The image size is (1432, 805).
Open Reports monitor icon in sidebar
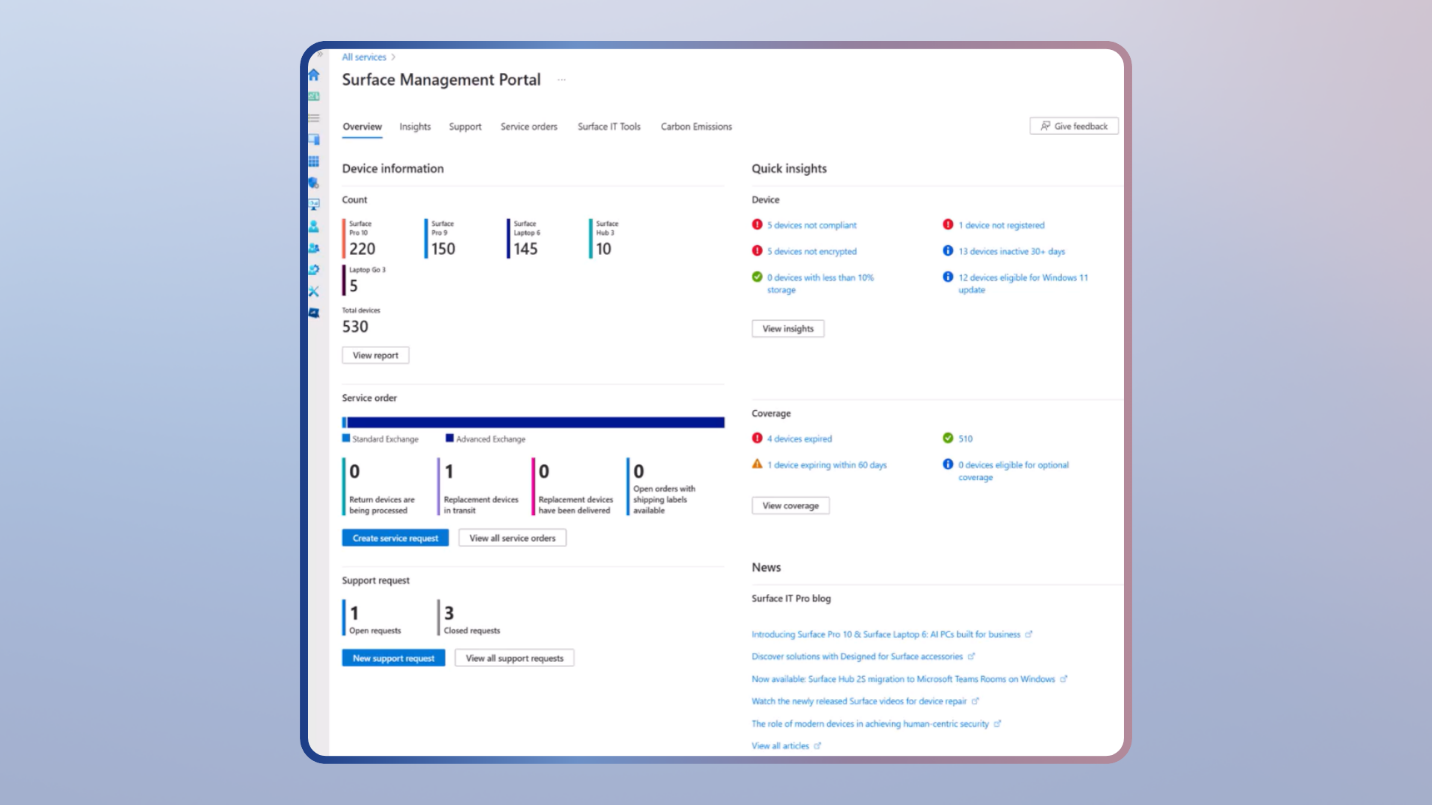click(x=314, y=204)
